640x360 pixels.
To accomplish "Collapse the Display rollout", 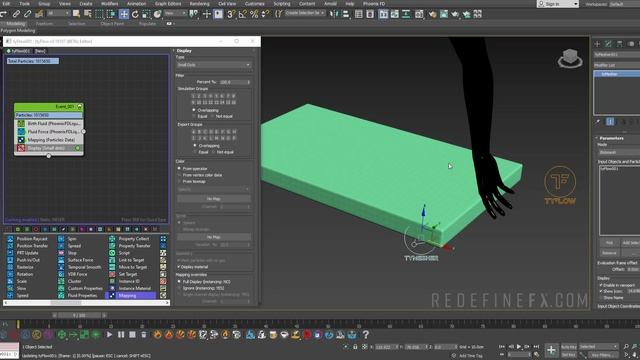I will (184, 51).
